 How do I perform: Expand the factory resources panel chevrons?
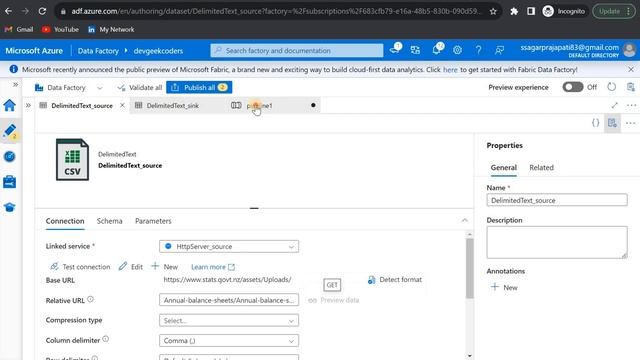pyautogui.click(x=28, y=105)
